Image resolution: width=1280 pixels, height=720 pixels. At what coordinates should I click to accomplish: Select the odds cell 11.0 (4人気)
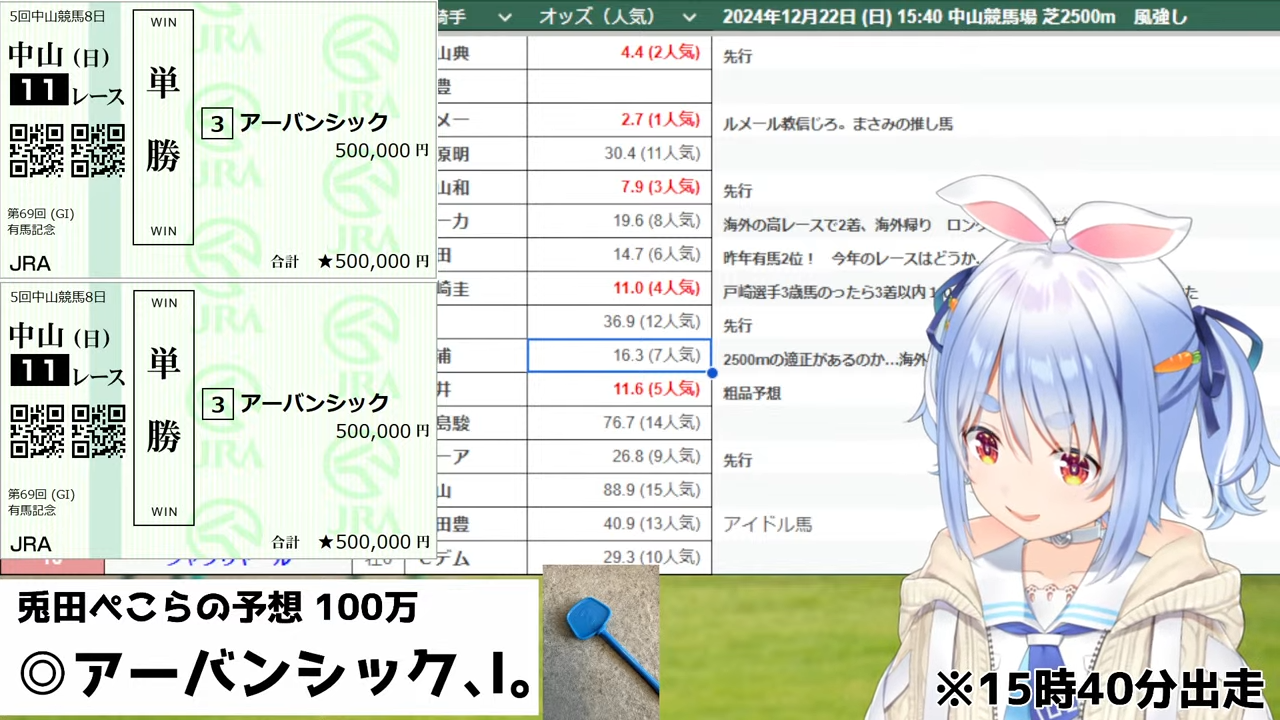click(x=619, y=288)
